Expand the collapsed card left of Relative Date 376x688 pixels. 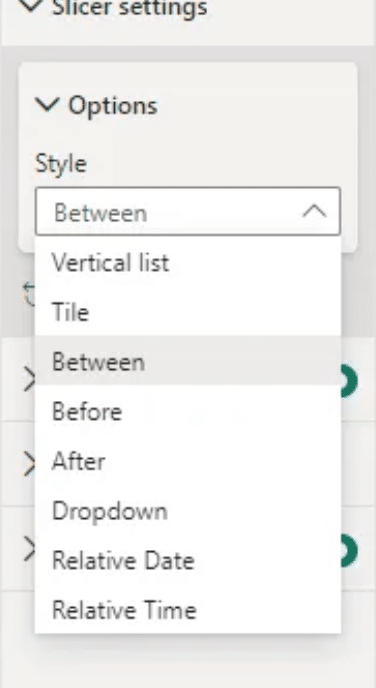(x=29, y=548)
